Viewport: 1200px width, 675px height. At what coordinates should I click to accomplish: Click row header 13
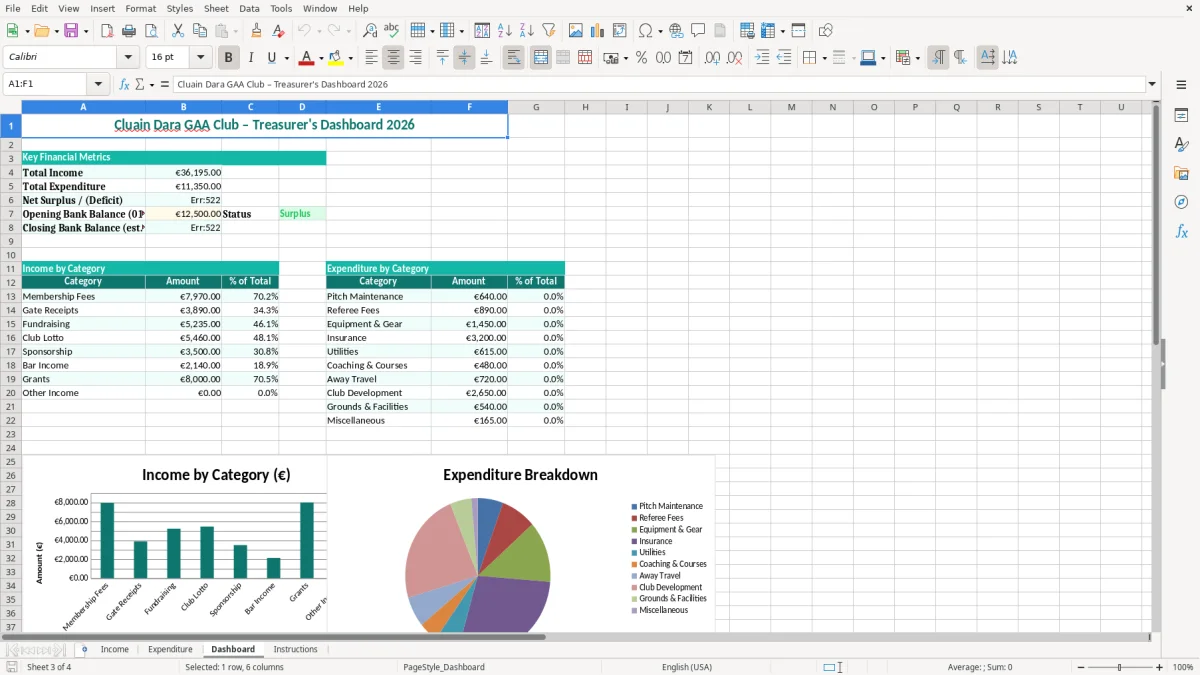pos(11,296)
